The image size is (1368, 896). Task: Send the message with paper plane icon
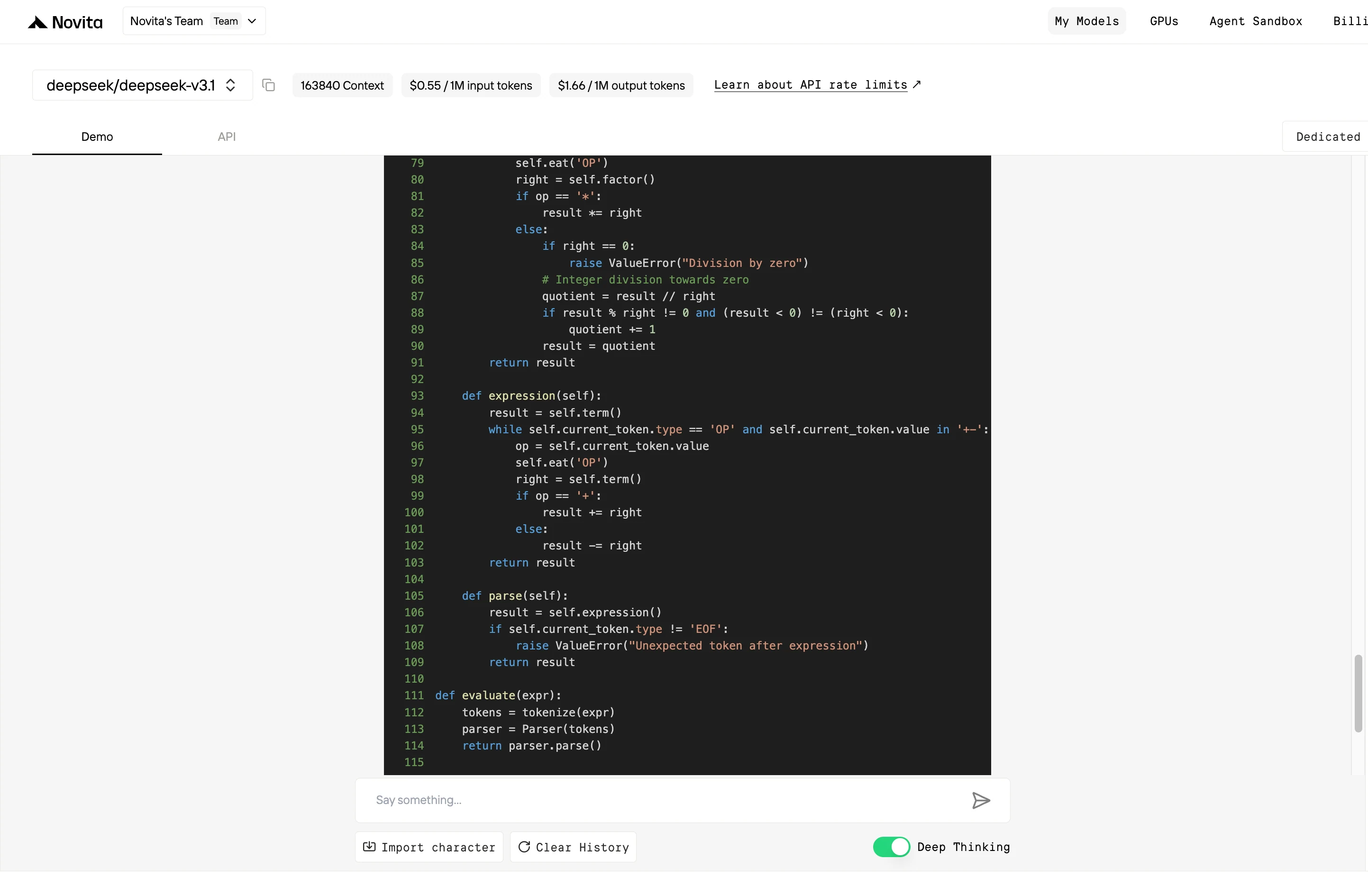click(981, 800)
